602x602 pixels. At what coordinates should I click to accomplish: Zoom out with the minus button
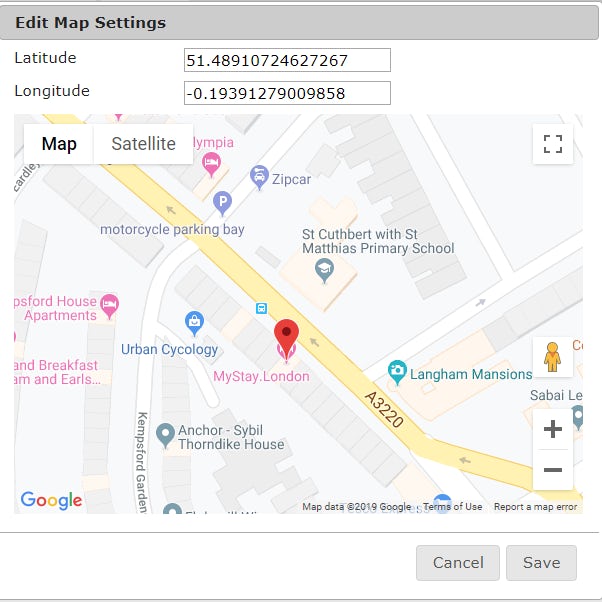pyautogui.click(x=553, y=470)
